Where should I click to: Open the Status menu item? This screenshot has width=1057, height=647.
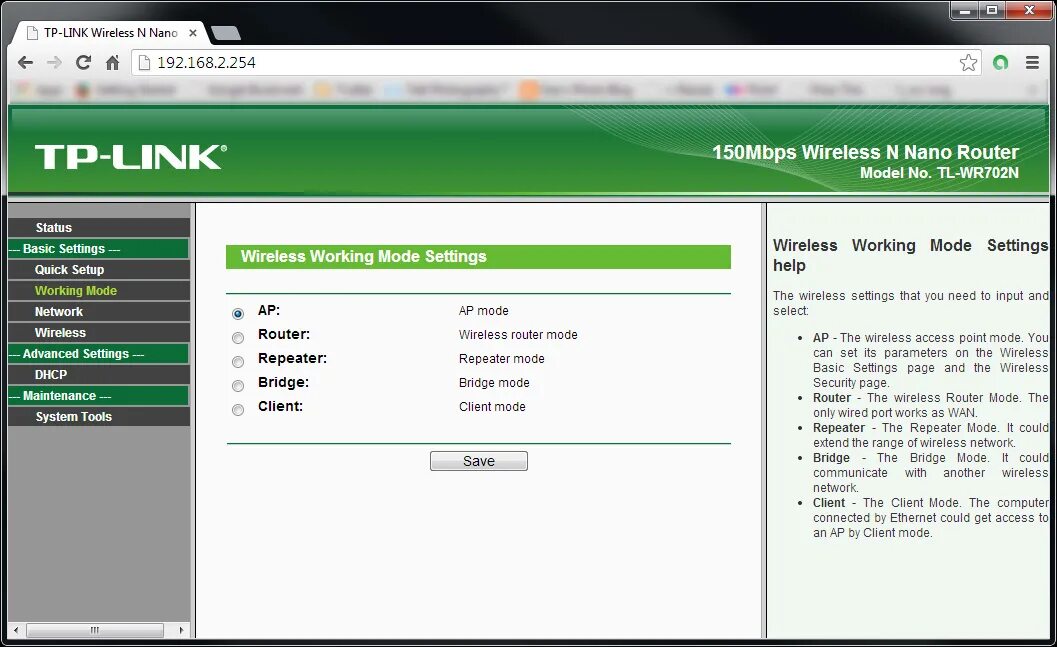(x=99, y=228)
